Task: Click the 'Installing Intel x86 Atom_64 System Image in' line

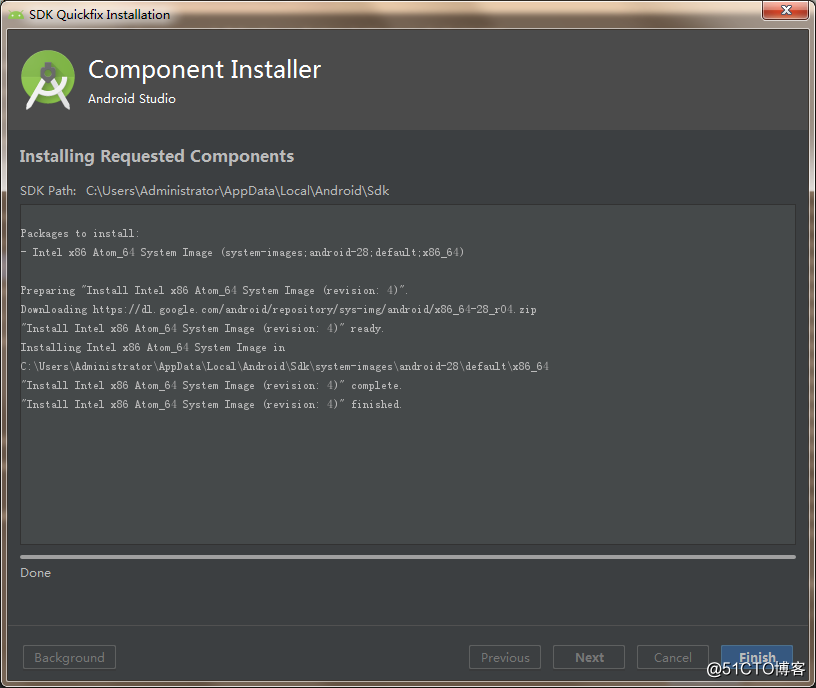Action: click(153, 347)
